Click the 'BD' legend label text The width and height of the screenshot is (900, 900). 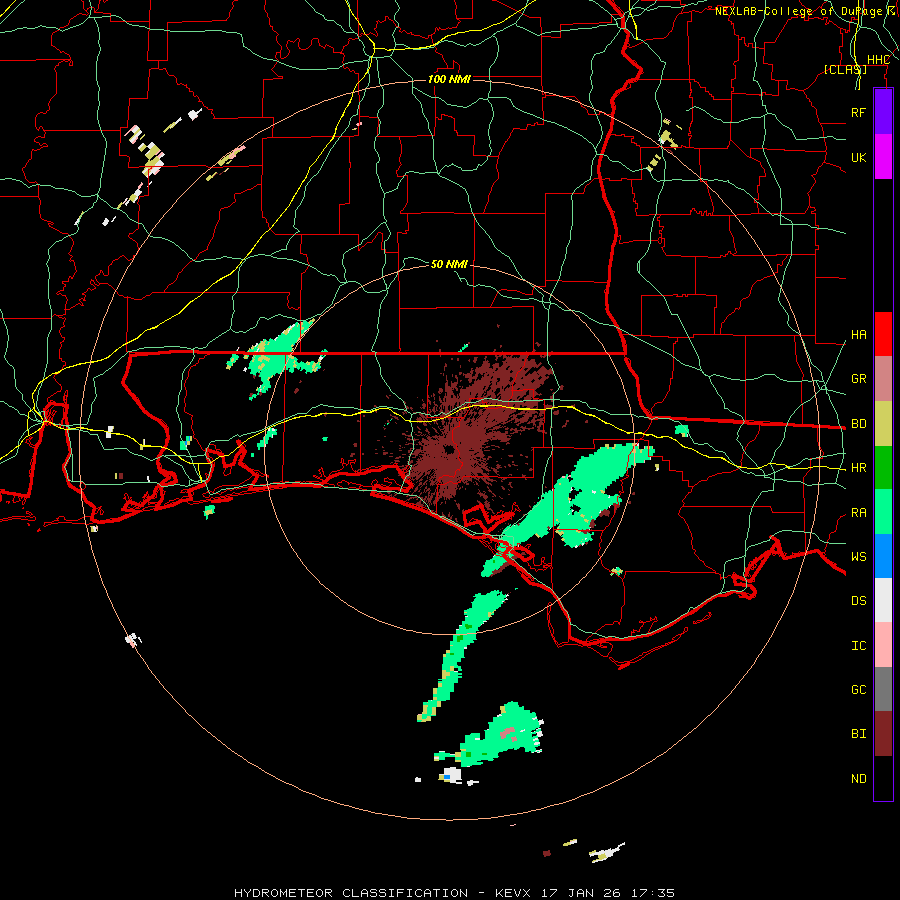858,424
